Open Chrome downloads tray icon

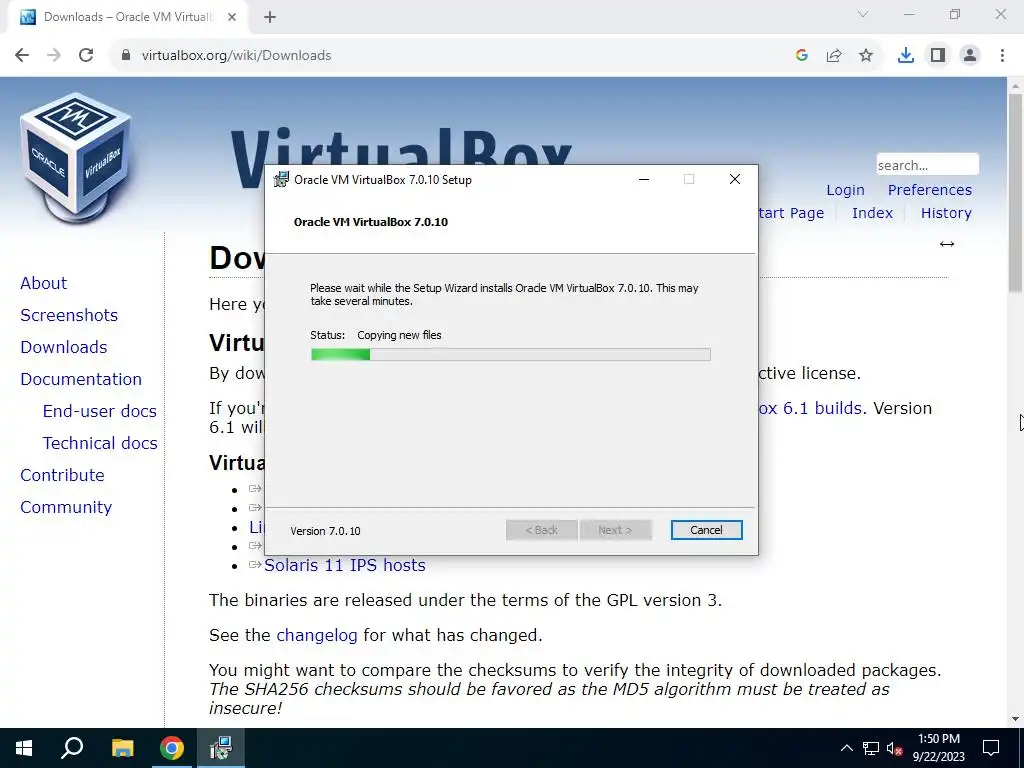[906, 56]
